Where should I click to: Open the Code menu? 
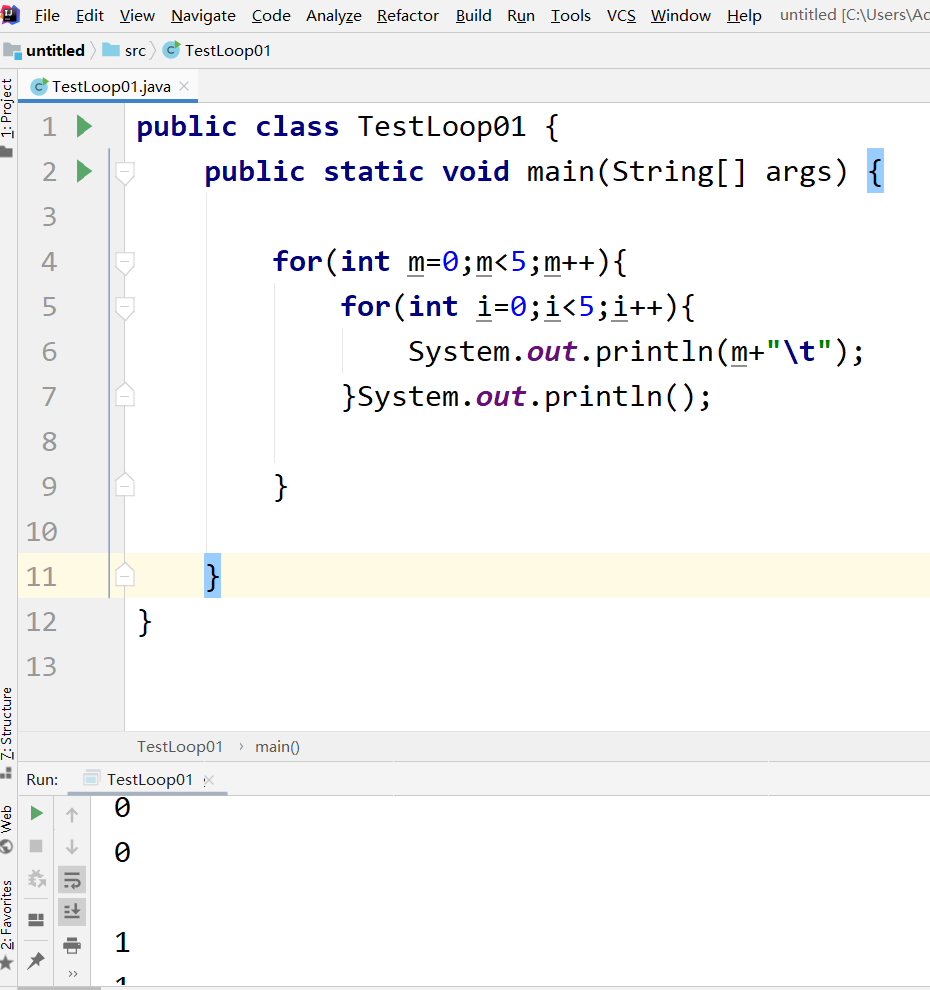[271, 15]
